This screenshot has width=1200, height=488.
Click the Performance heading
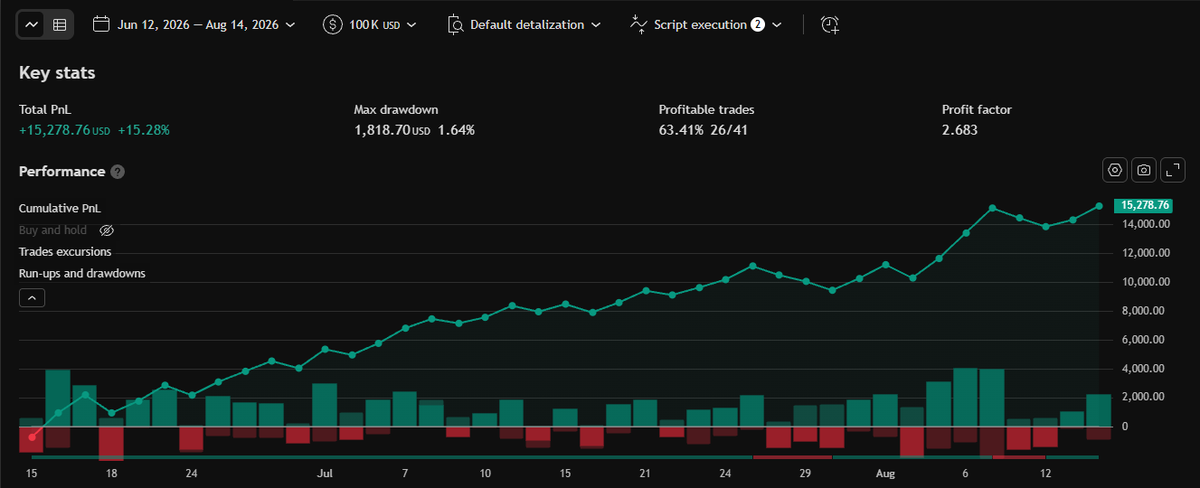click(x=62, y=171)
